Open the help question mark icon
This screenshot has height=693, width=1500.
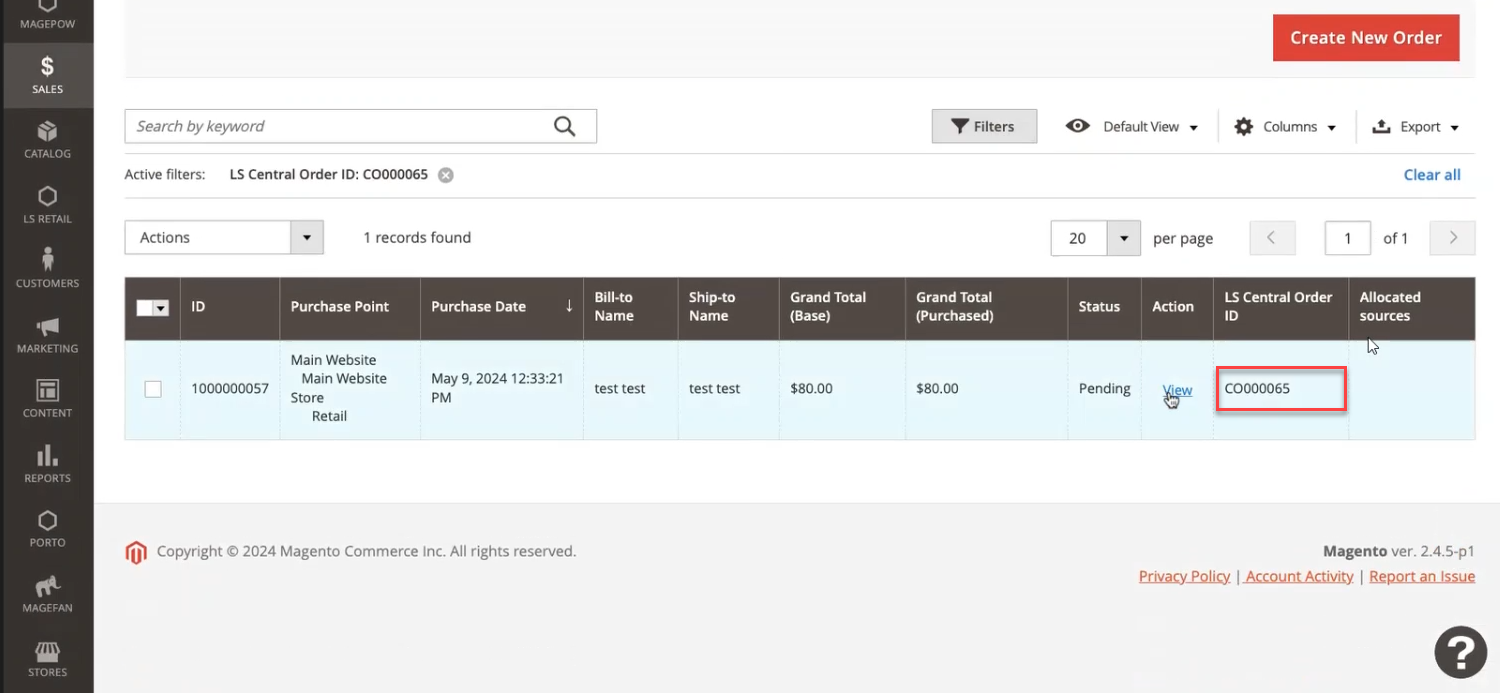point(1460,652)
